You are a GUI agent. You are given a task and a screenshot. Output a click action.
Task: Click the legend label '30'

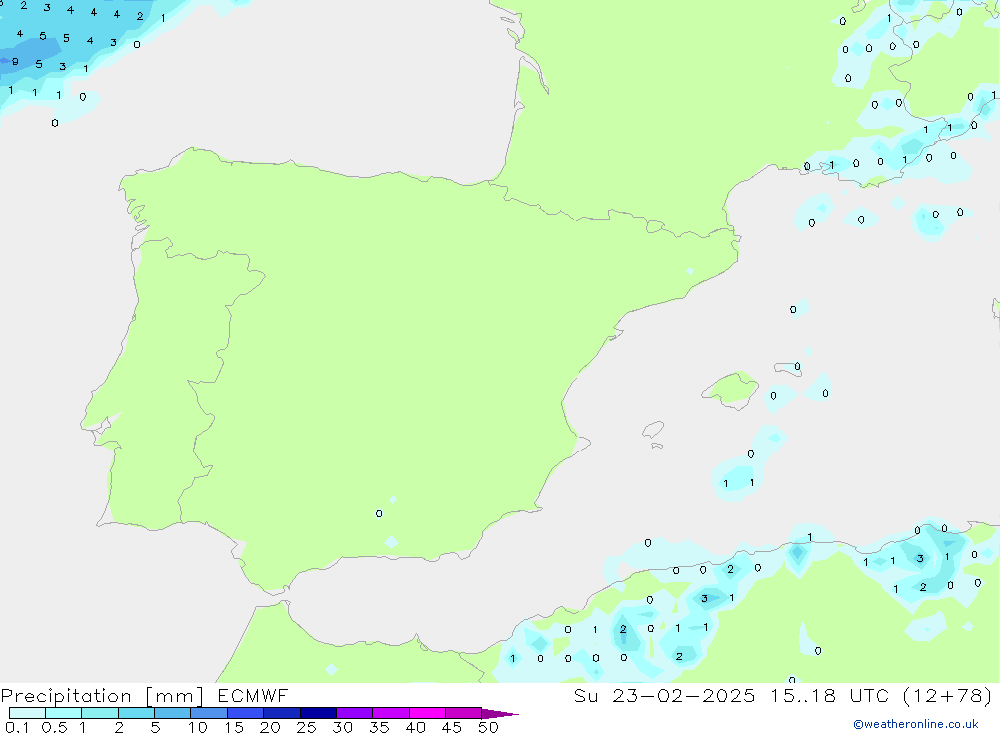(342, 727)
